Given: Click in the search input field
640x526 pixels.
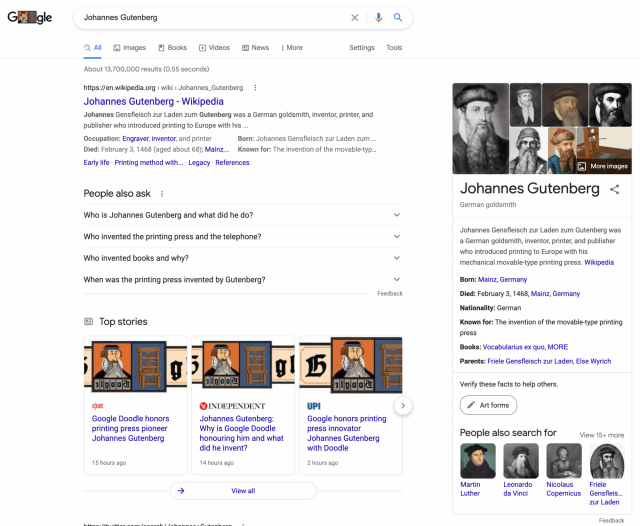Looking at the screenshot, I should tap(212, 18).
